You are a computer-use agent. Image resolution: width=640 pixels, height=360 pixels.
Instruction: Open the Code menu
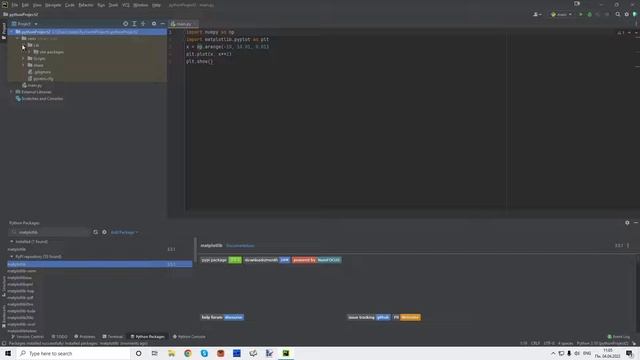pyautogui.click(x=70, y=5)
